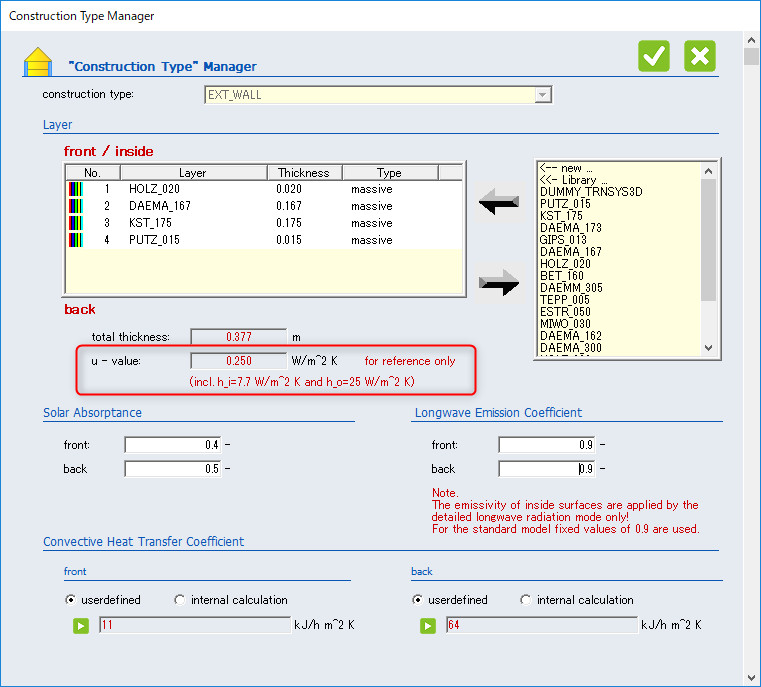The height and width of the screenshot is (687, 761).
Task: Click the No. column header
Action: [93, 173]
